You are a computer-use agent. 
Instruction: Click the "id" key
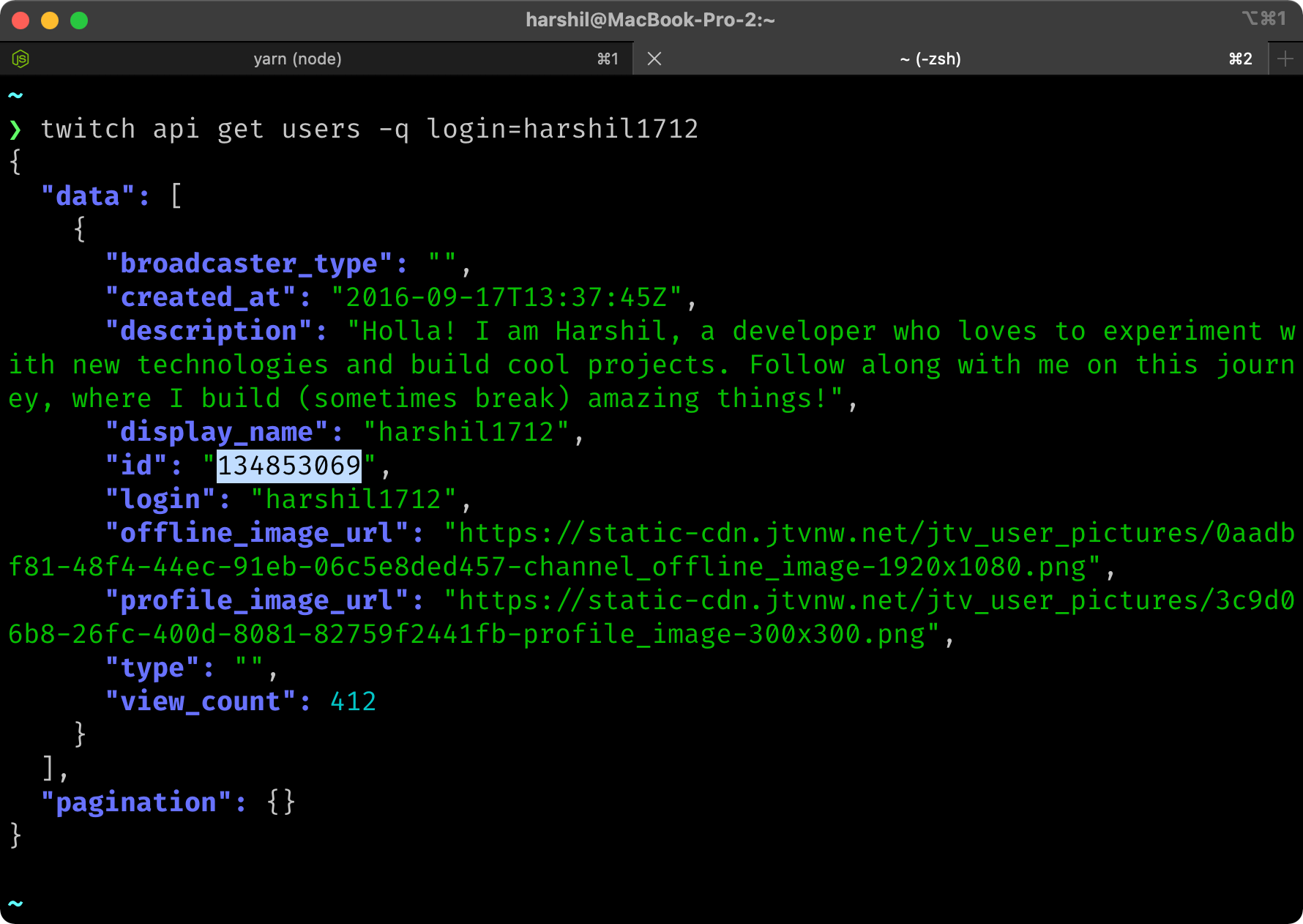point(137,466)
